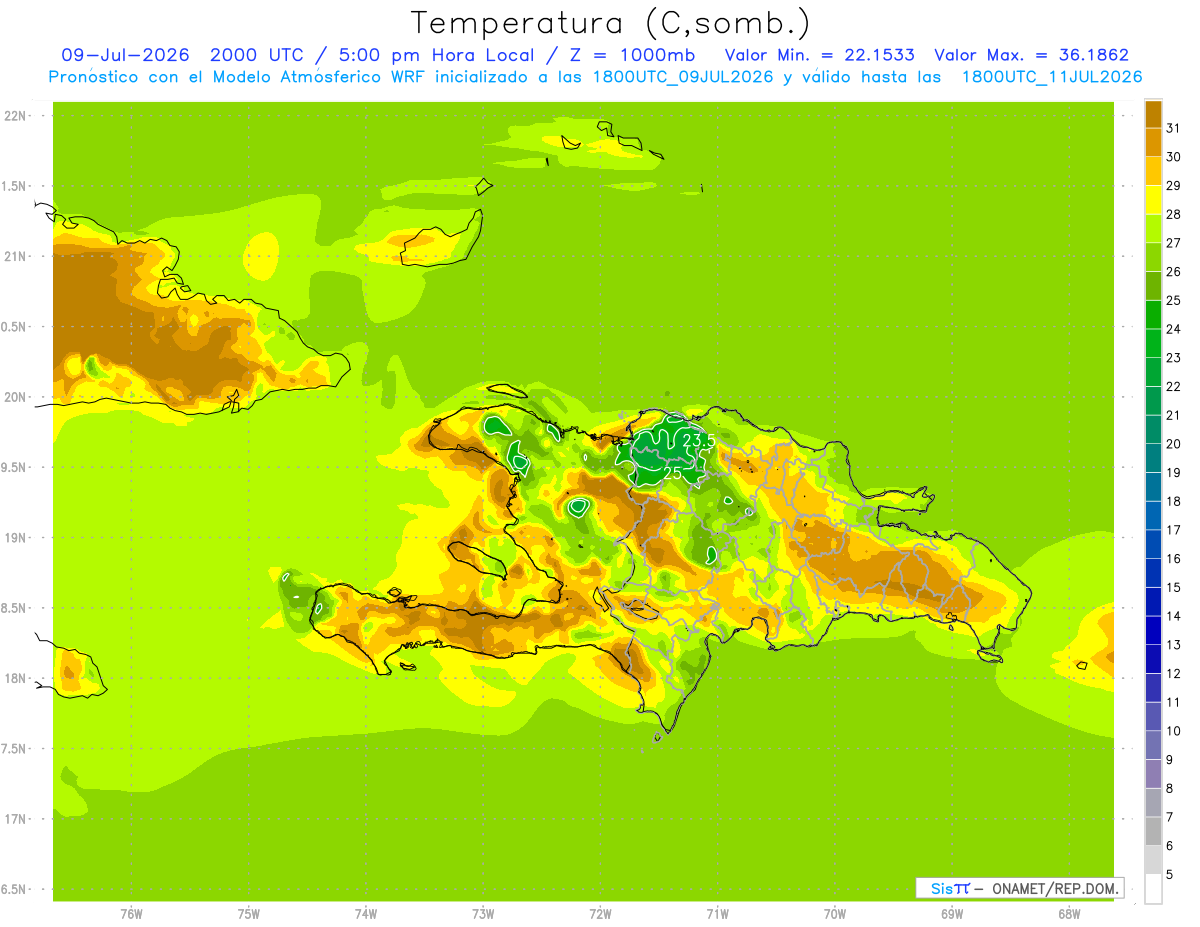Click the SisTT ONAMET/REP.DOM. watermark

(x=1019, y=888)
